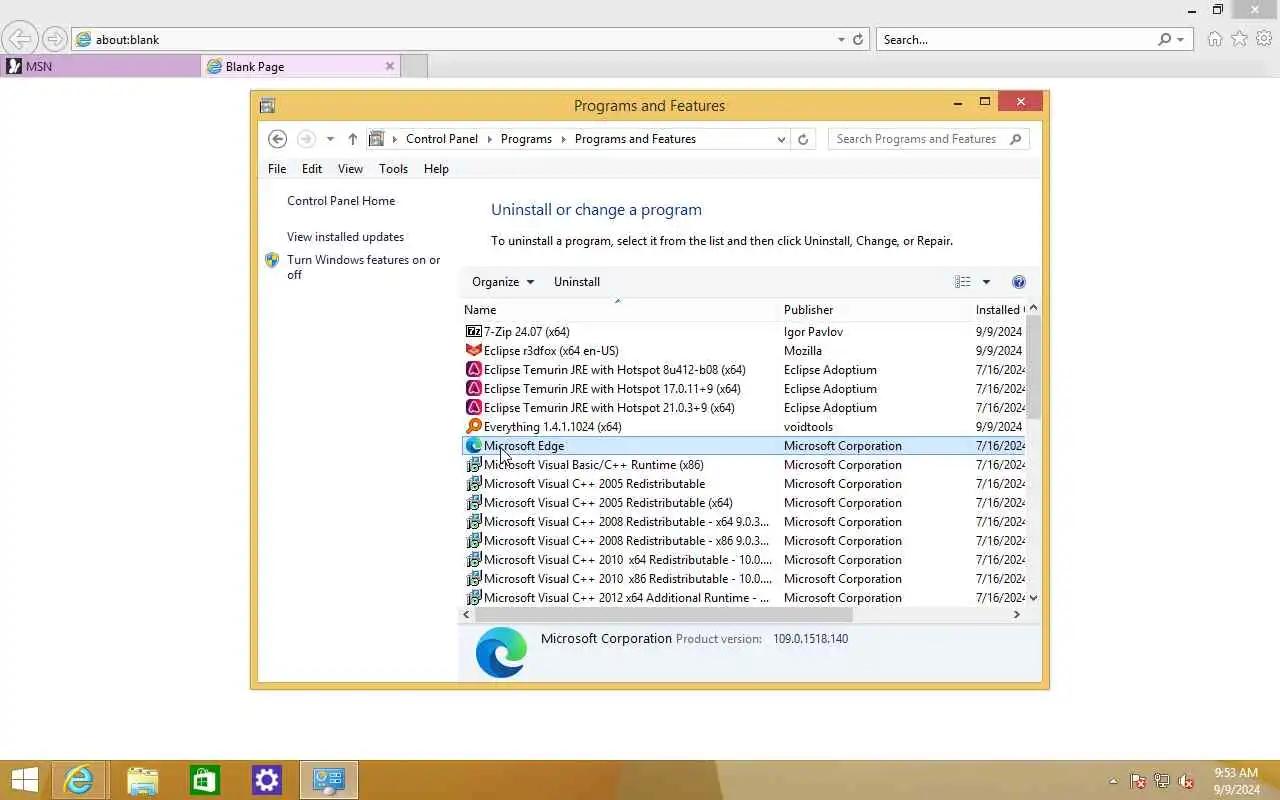
Task: Click the Visual Basic/C++ Runtime (x86) icon
Action: click(474, 464)
